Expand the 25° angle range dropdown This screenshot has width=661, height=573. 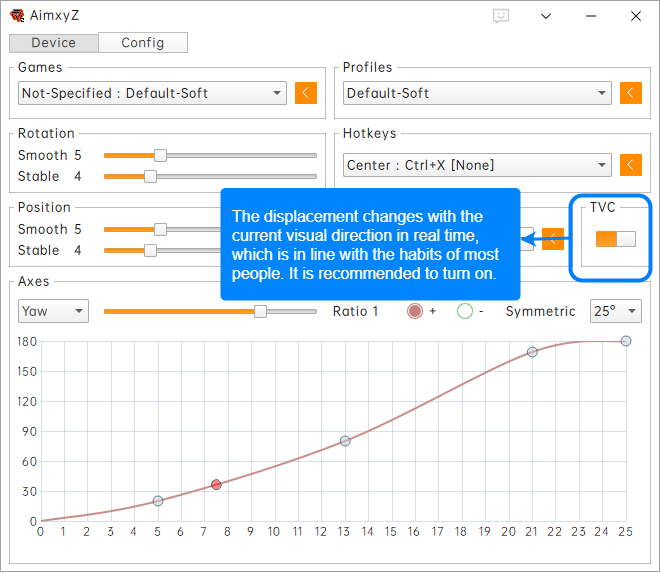click(616, 311)
